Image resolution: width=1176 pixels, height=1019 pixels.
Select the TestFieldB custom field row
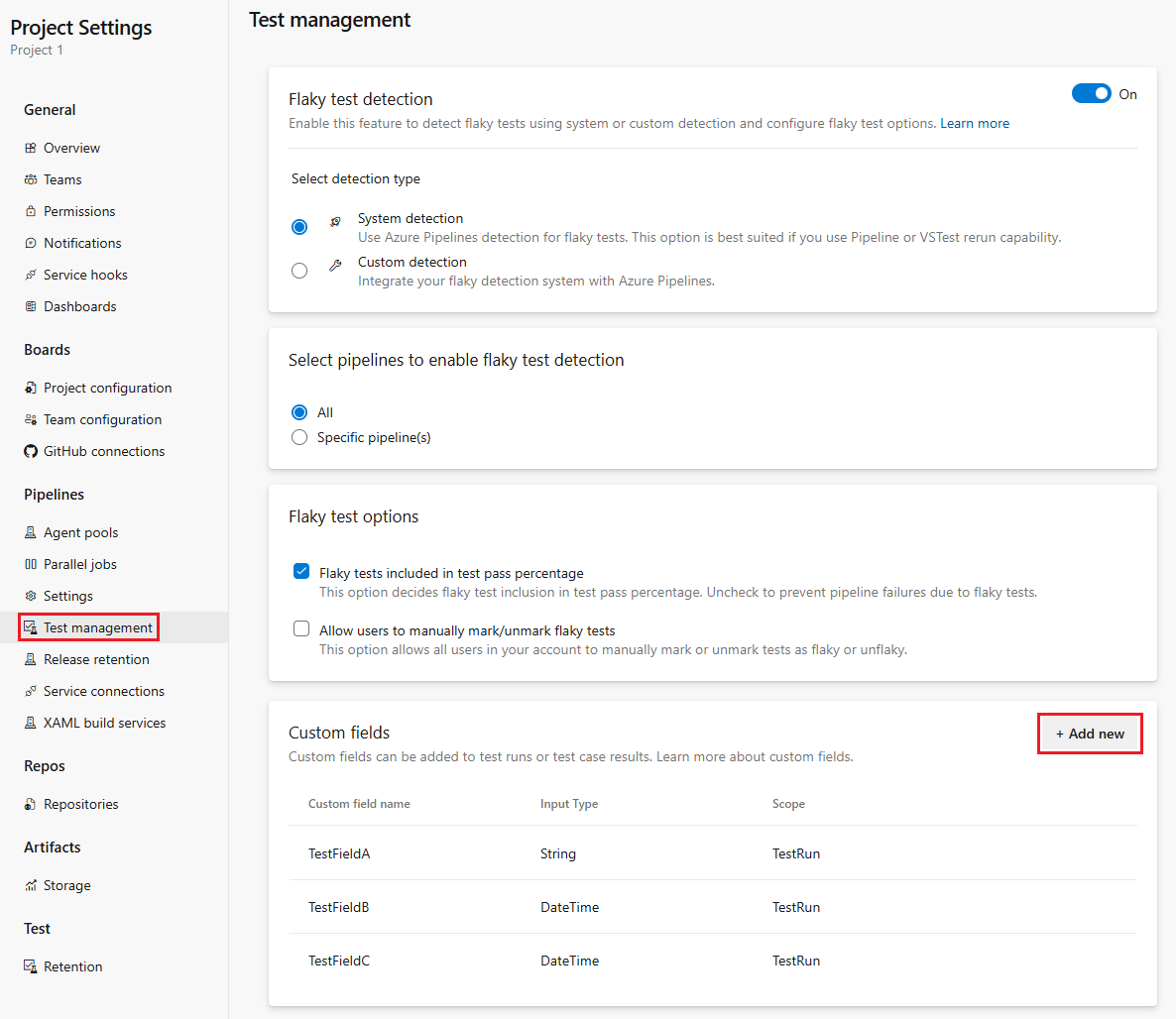[x=339, y=907]
